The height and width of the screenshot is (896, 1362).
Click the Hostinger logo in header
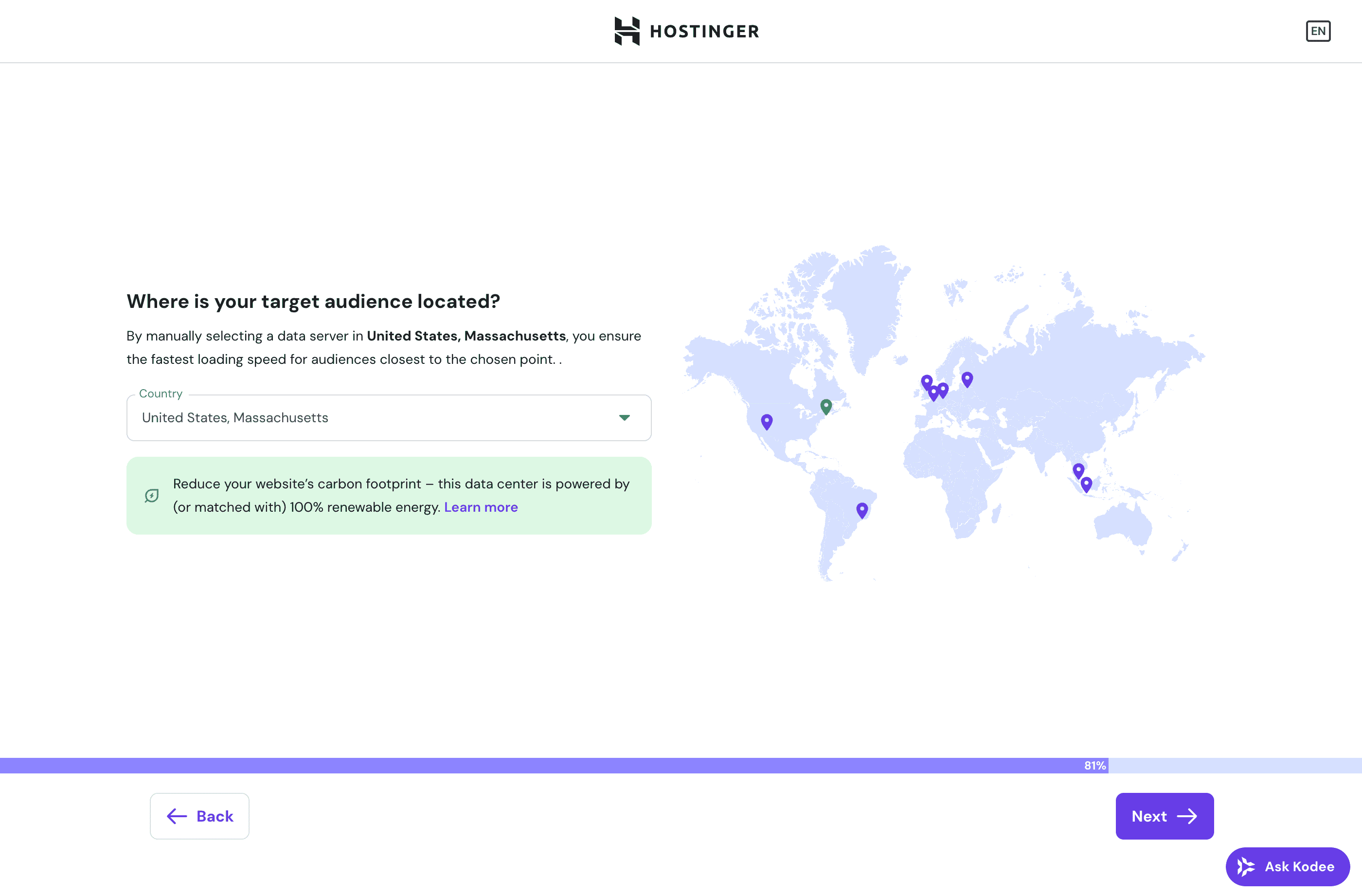[x=686, y=31]
